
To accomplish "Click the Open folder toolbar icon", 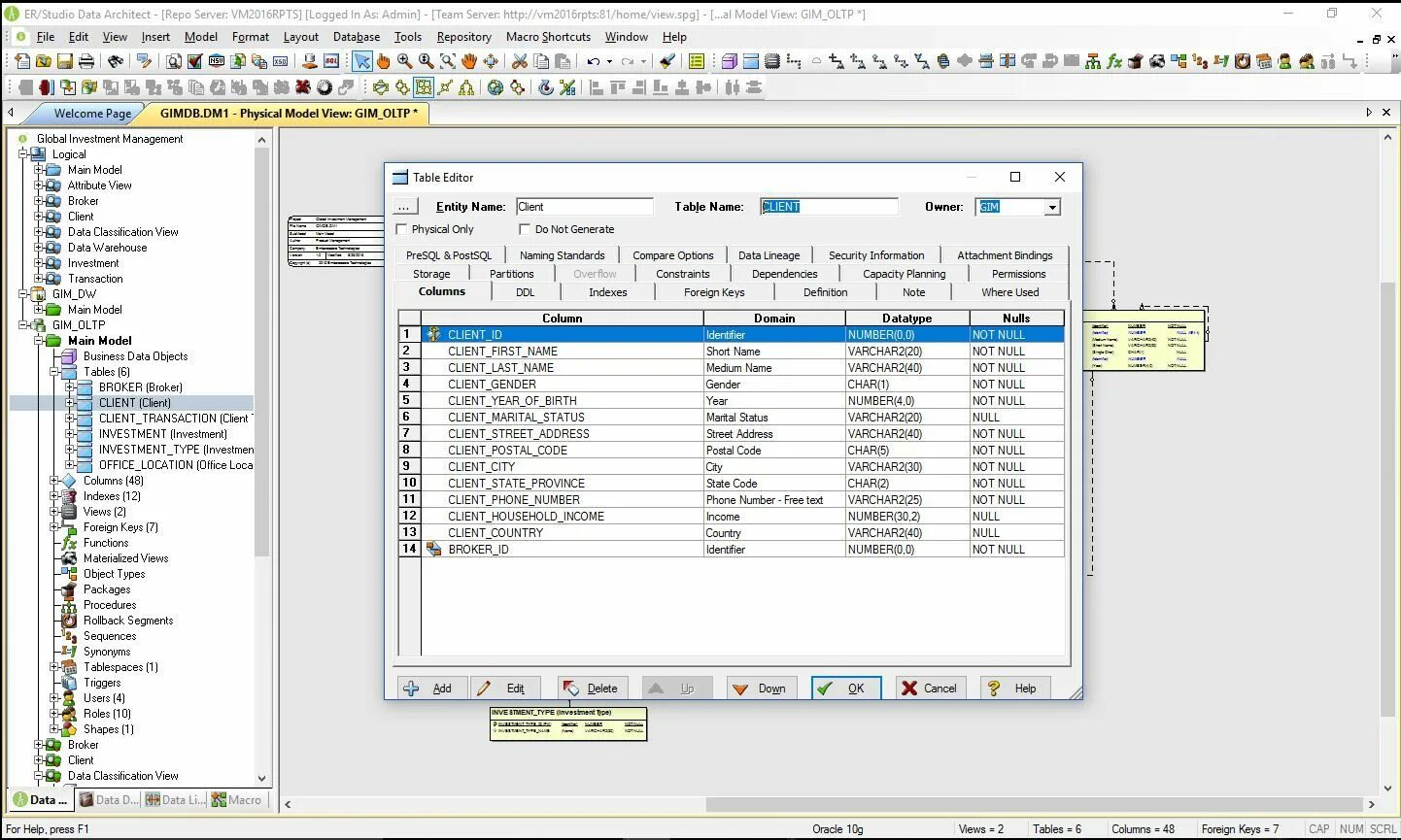I will (x=44, y=61).
